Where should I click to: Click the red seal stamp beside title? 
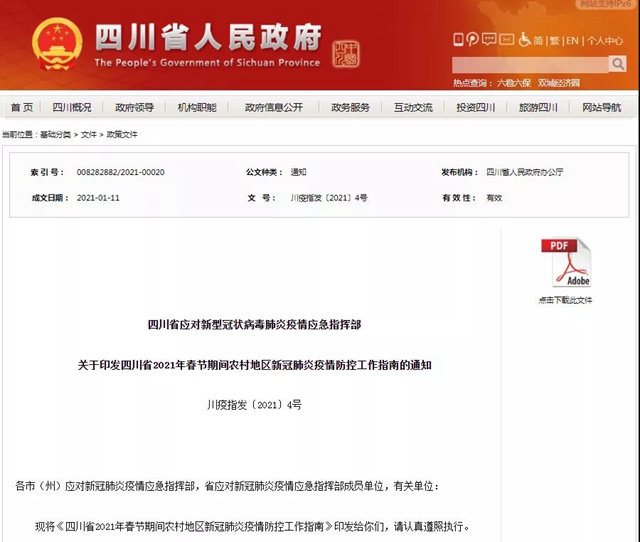(346, 53)
